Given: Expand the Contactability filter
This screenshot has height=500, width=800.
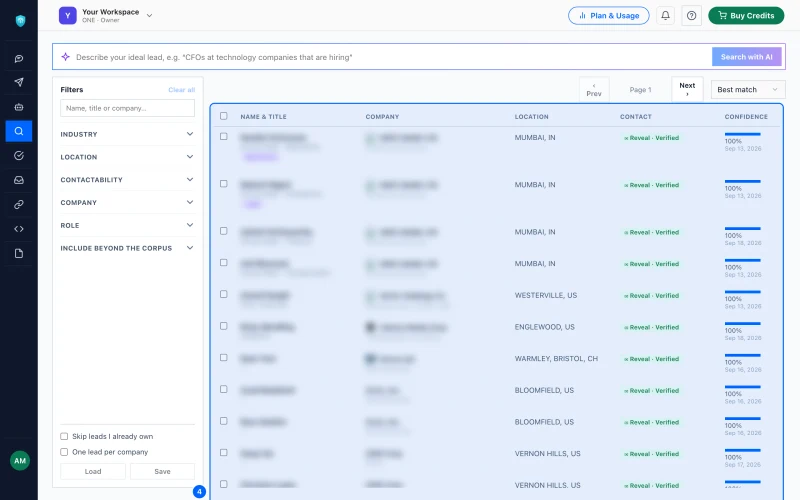Looking at the screenshot, I should coord(127,180).
